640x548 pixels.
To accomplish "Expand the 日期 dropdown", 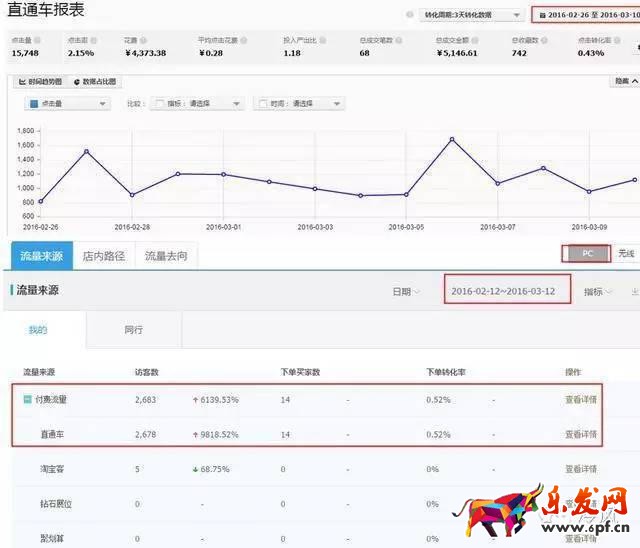I will [x=405, y=291].
